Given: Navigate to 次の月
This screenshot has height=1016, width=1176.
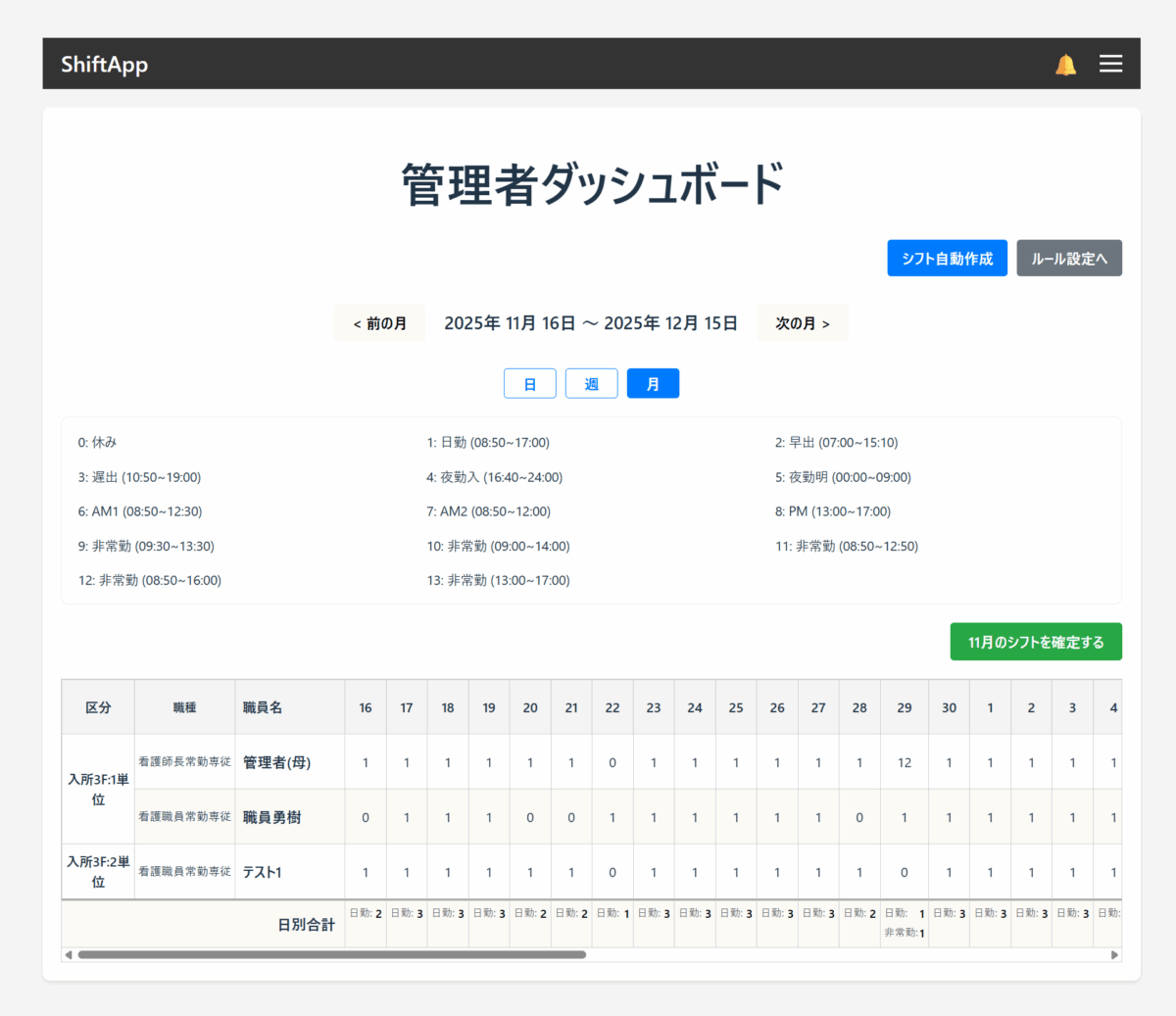Looking at the screenshot, I should (x=802, y=323).
